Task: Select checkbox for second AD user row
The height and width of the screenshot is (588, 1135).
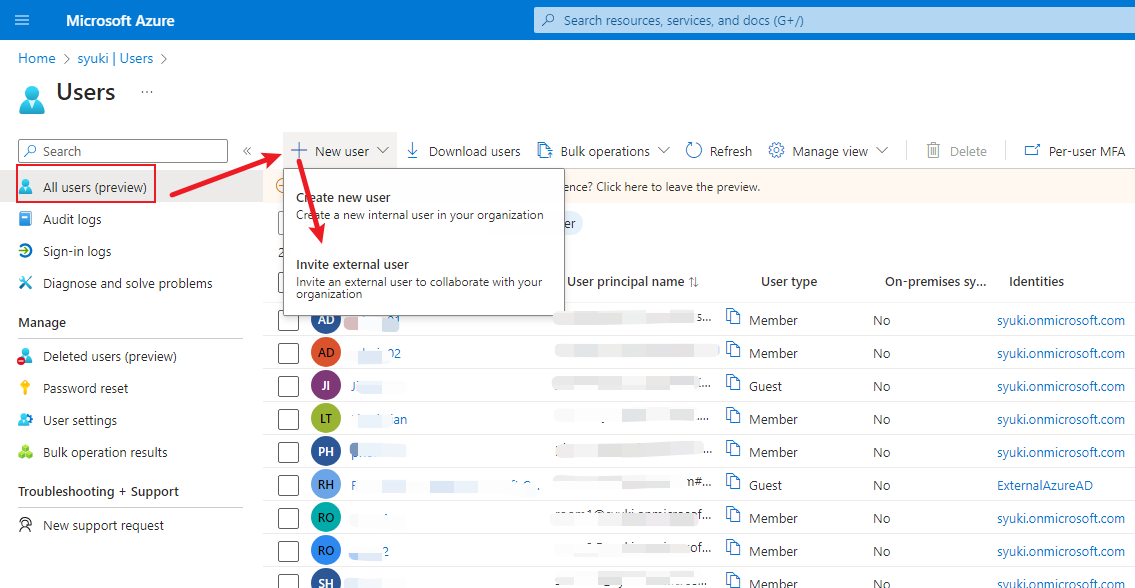Action: [289, 353]
